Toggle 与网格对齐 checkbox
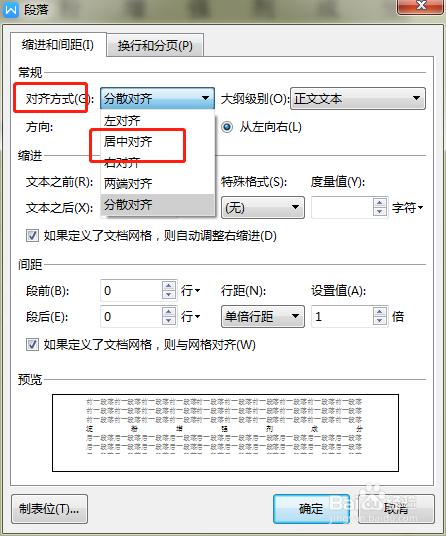 (32, 345)
